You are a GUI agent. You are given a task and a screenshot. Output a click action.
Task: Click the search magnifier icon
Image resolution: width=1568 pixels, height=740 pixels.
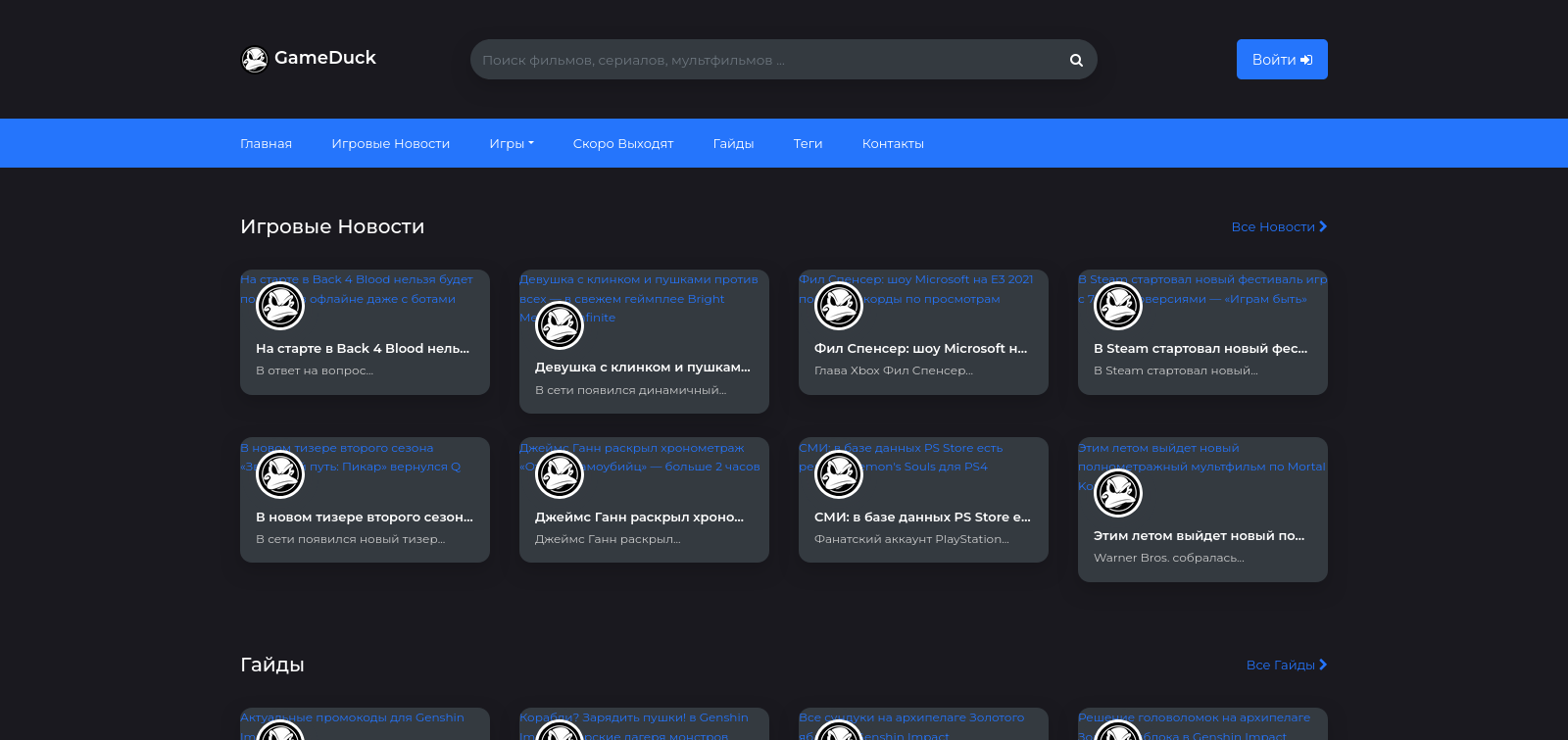coord(1076,60)
